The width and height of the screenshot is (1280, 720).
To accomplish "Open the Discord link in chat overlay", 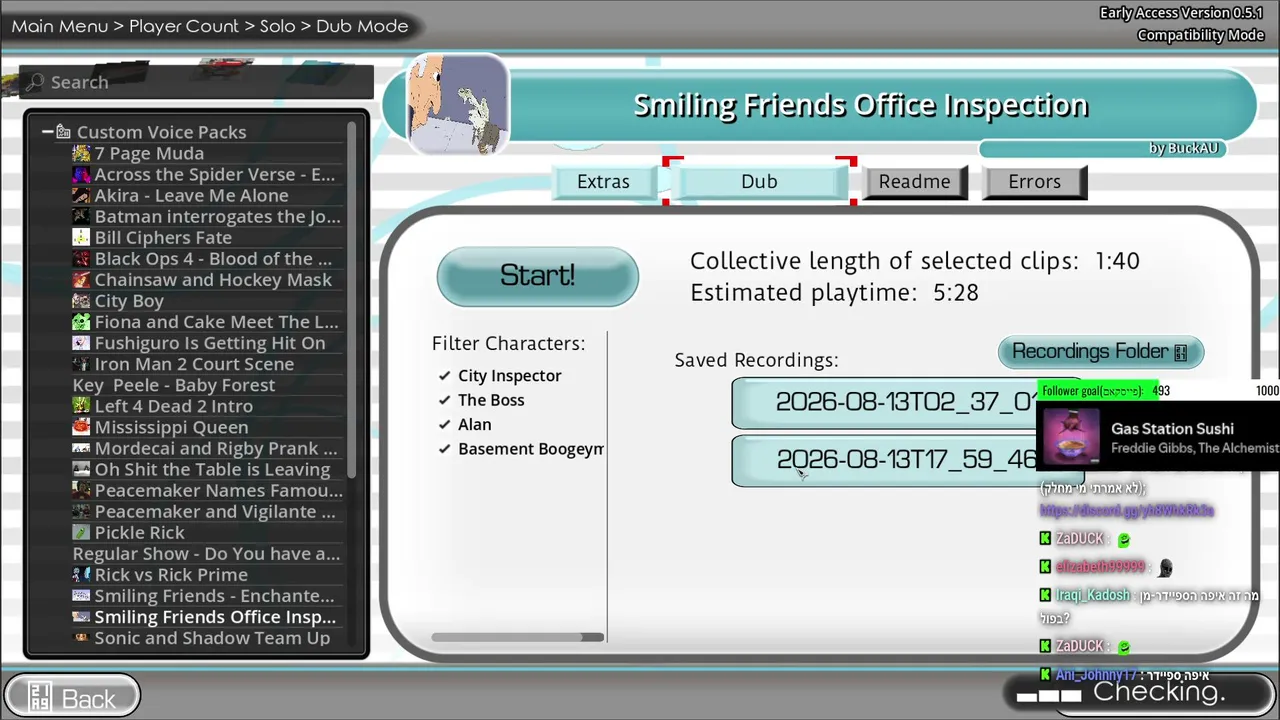I will 1127,510.
